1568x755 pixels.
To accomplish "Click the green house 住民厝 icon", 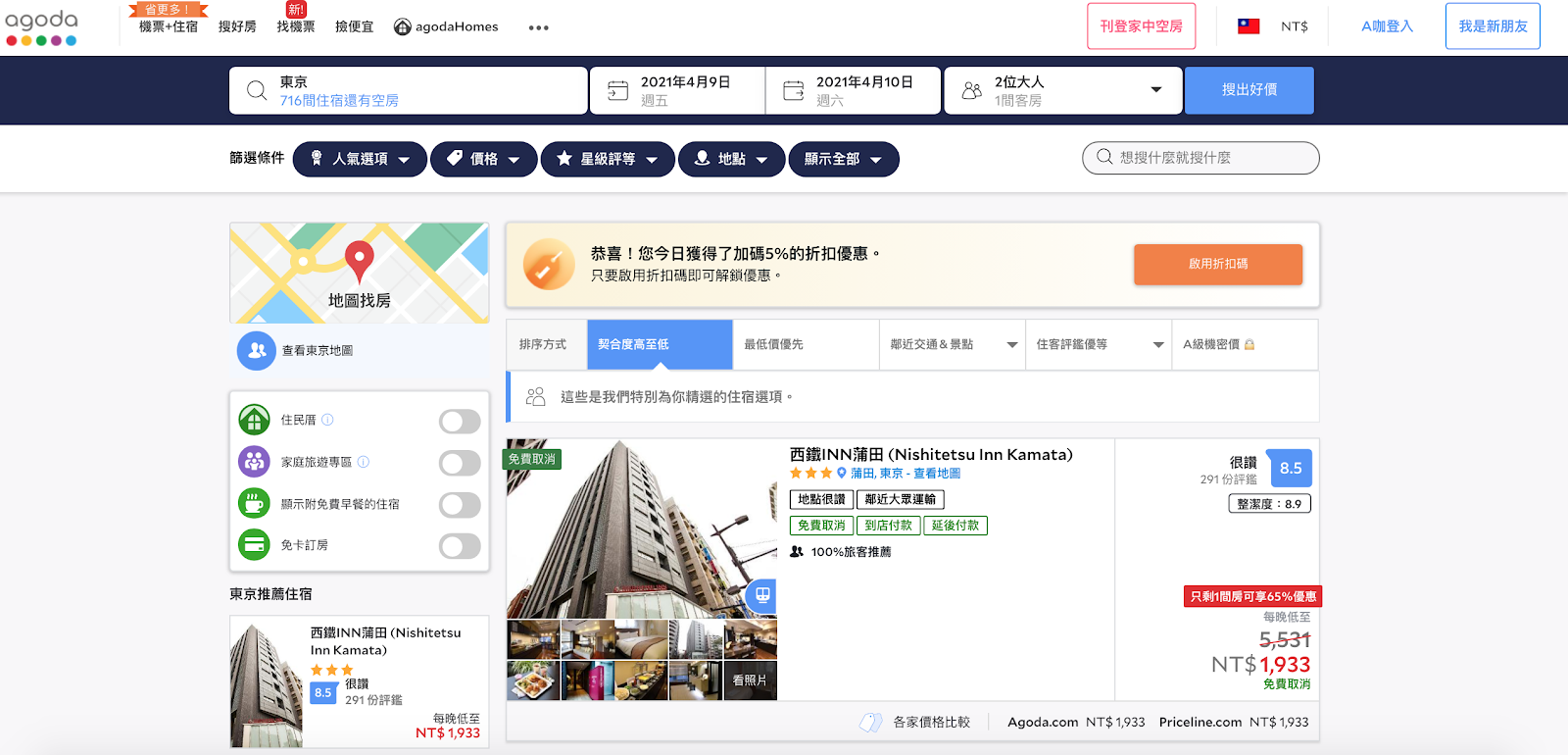I will pyautogui.click(x=255, y=420).
